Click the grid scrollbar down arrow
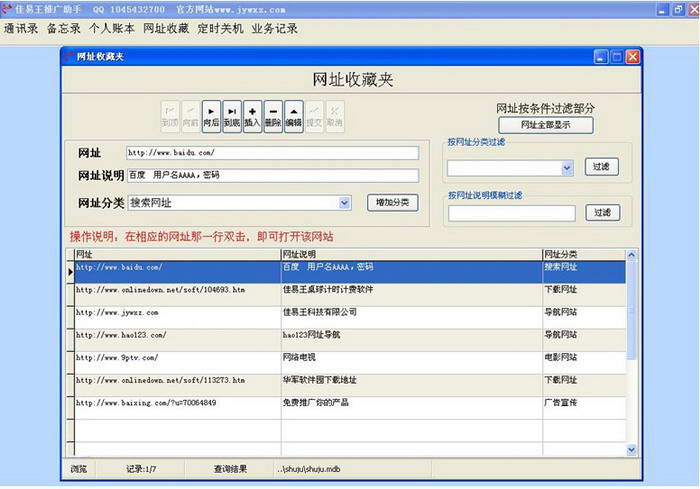Screen dimensions: 700x489 631,450
